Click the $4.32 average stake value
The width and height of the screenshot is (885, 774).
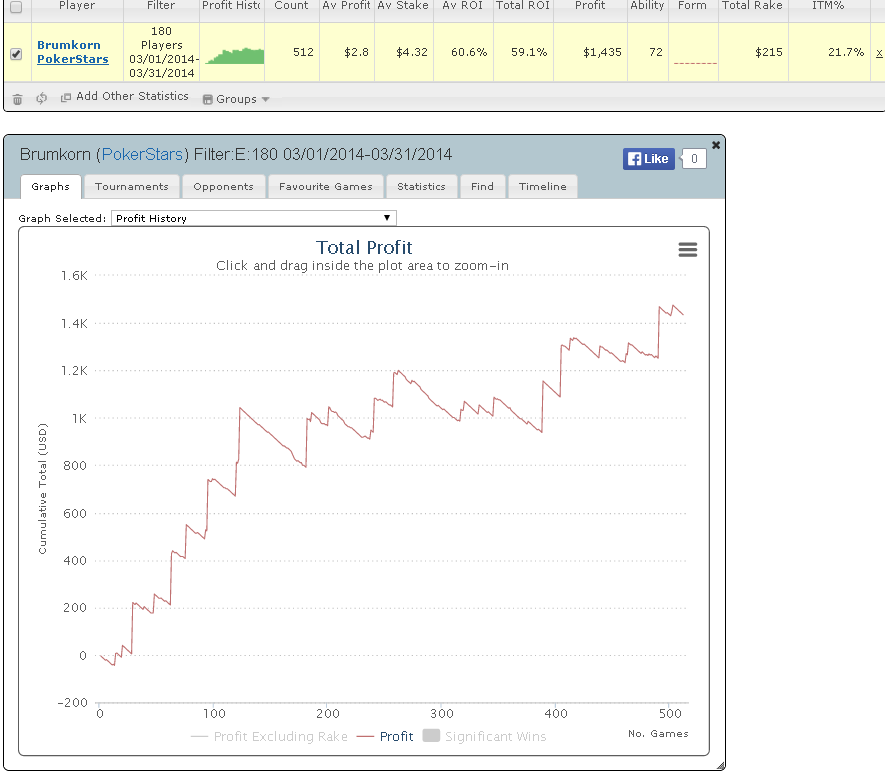coord(412,53)
